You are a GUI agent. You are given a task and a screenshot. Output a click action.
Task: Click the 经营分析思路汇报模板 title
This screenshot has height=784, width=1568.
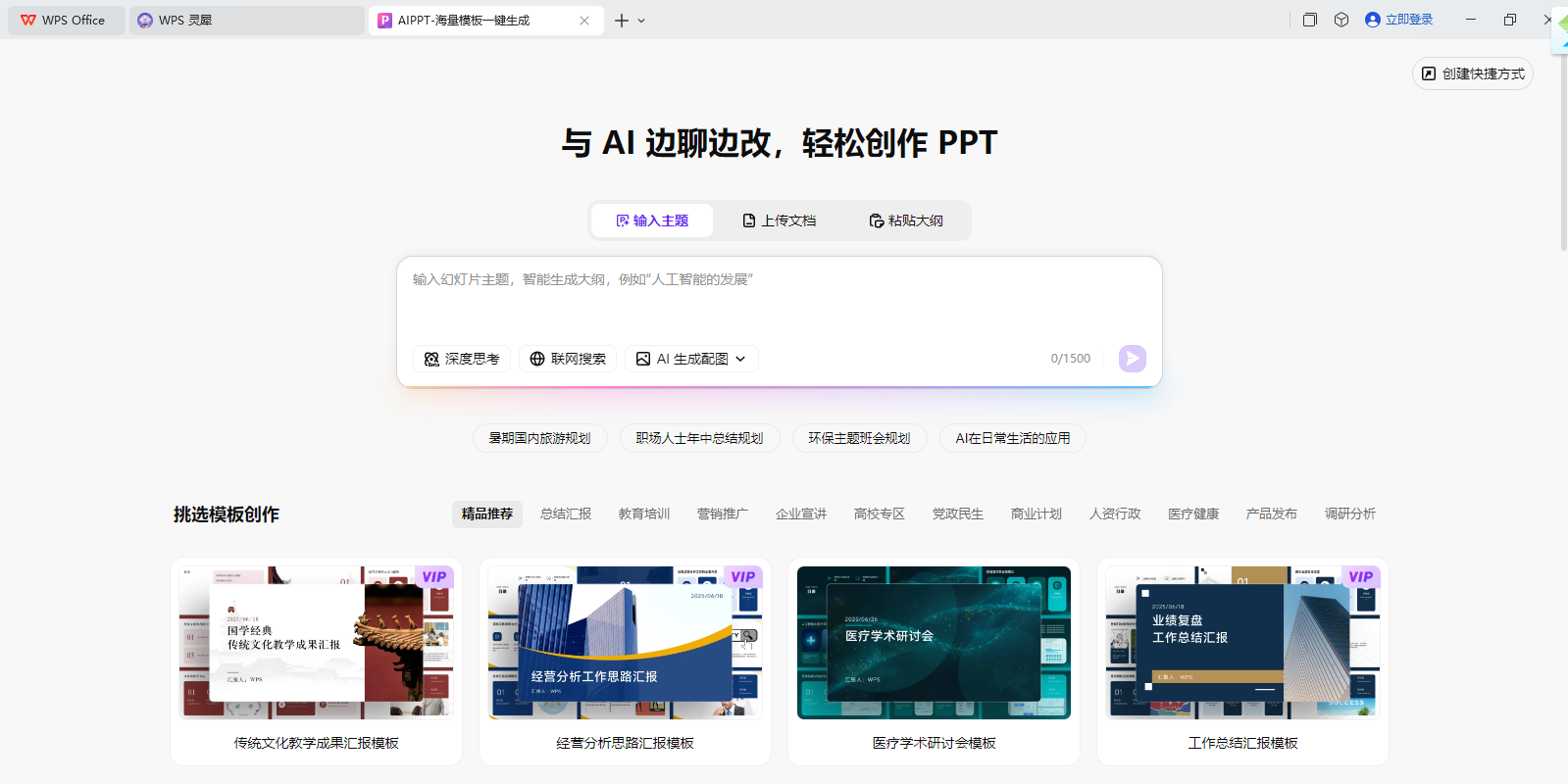(x=625, y=743)
